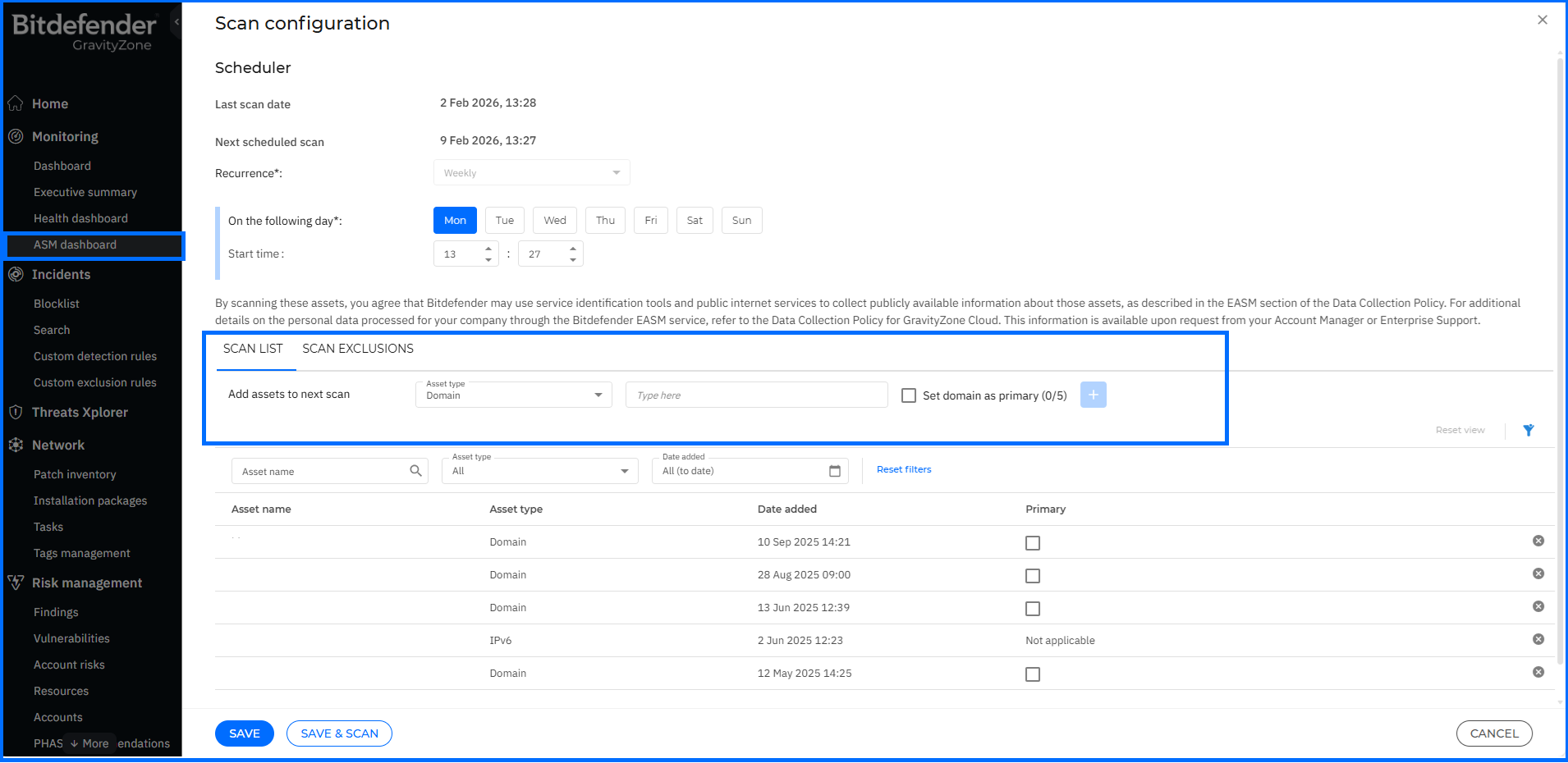This screenshot has height=763, width=1568.
Task: Open Vulnerabilities in the sidebar
Action: [x=71, y=638]
